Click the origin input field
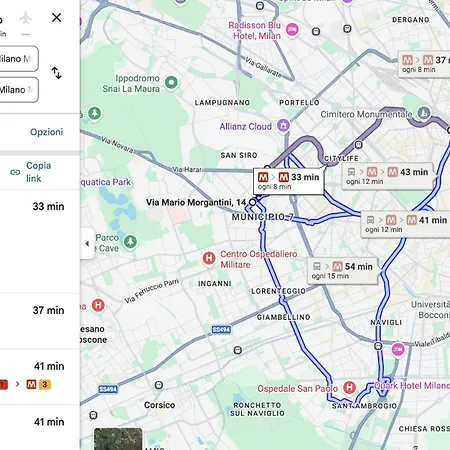 coord(18,59)
